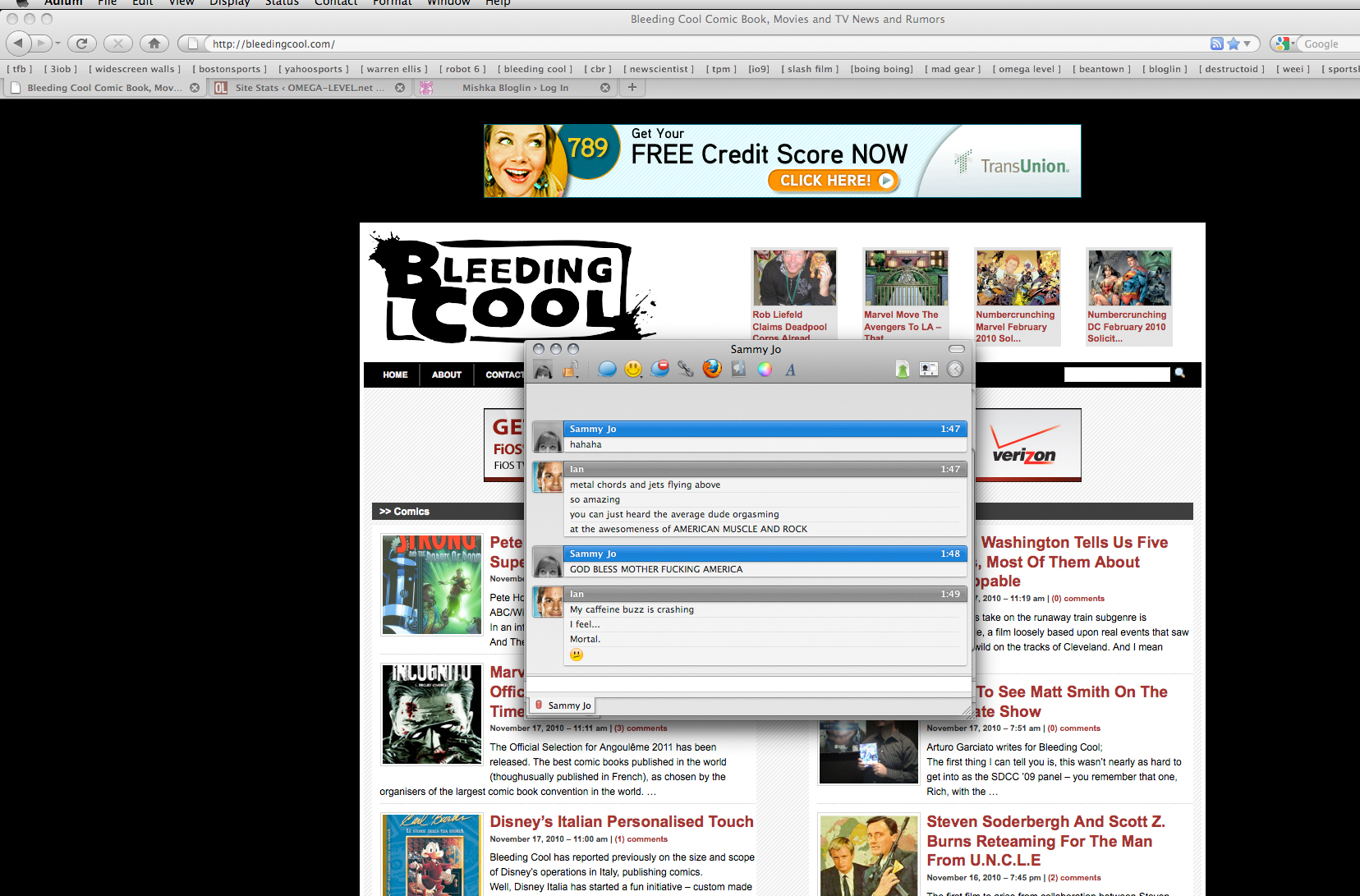Reload the Bleeding Cool page
The image size is (1360, 896).
coord(82,44)
